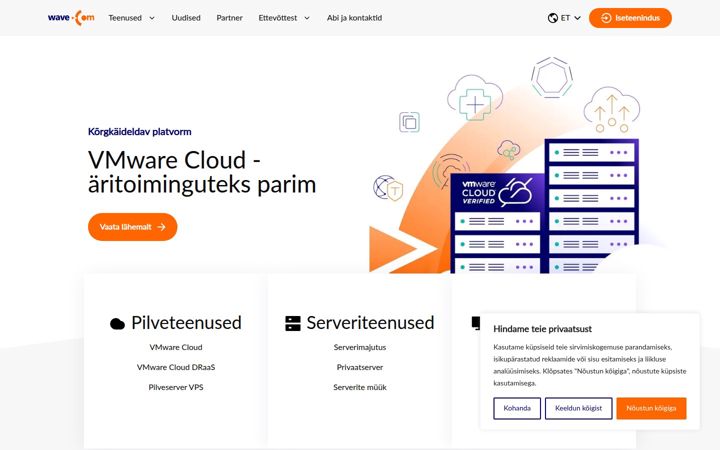
Task: Open the Privaatserver link
Action: click(360, 367)
